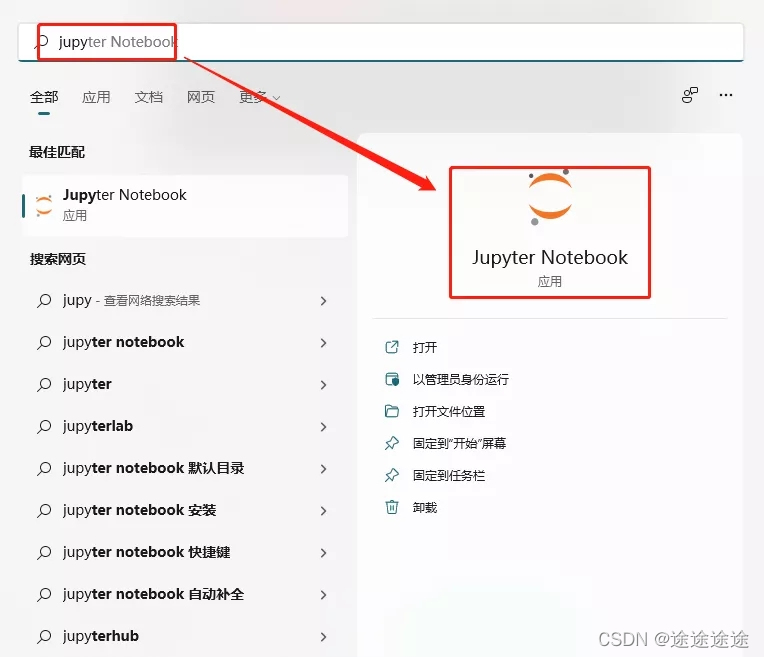
Task: Click the search box with jupyter Notebook text
Action: click(381, 42)
